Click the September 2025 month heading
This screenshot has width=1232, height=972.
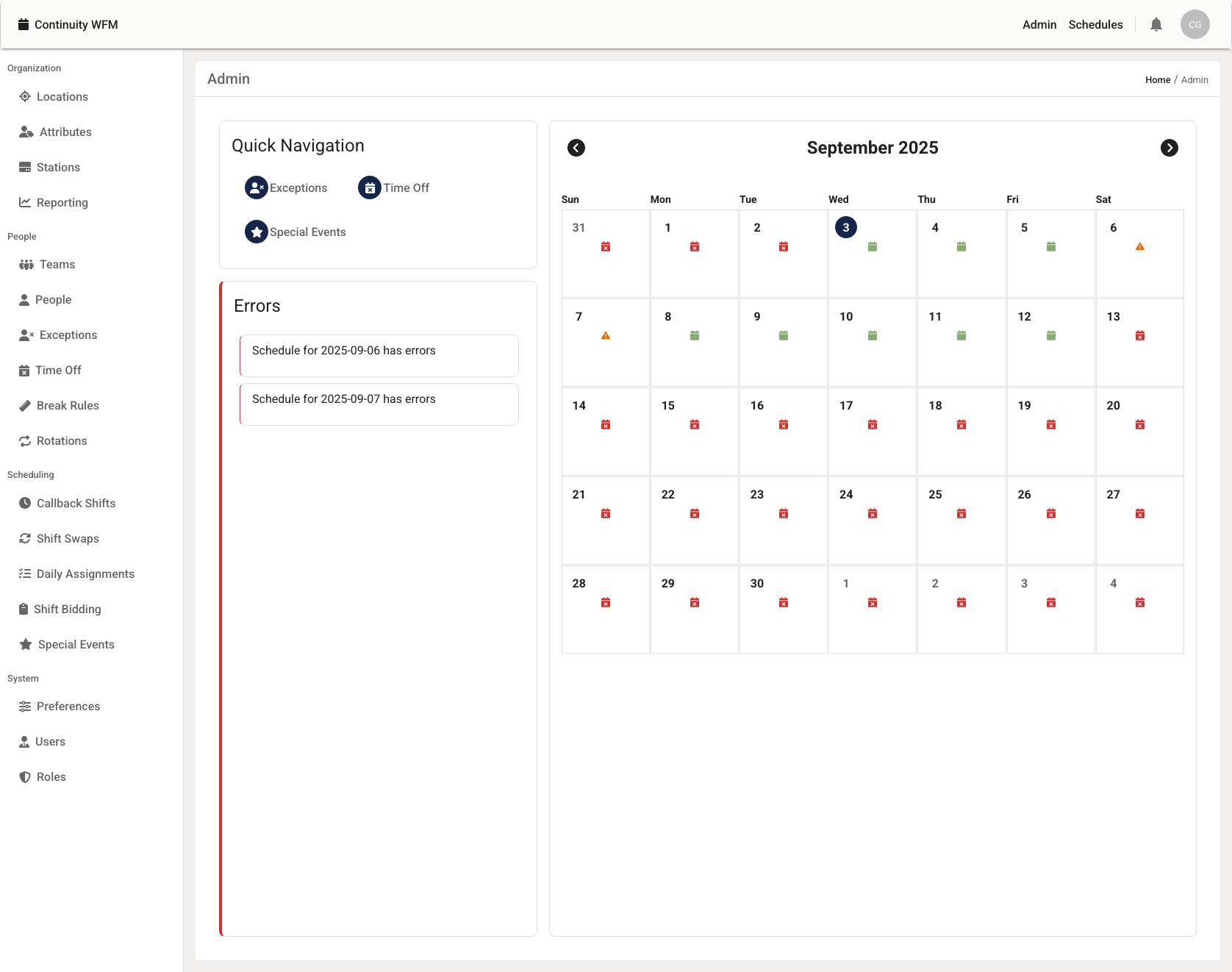click(x=873, y=148)
